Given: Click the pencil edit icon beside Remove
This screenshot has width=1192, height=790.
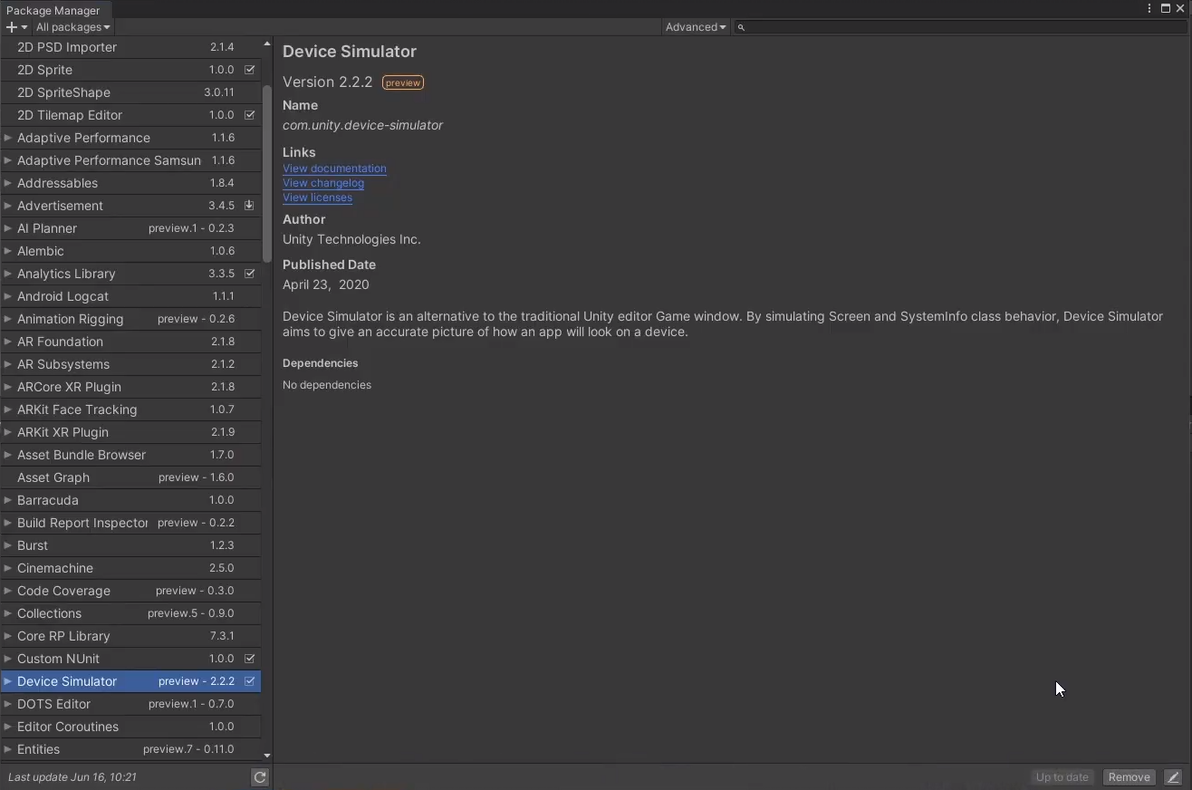Looking at the screenshot, I should (x=1173, y=777).
